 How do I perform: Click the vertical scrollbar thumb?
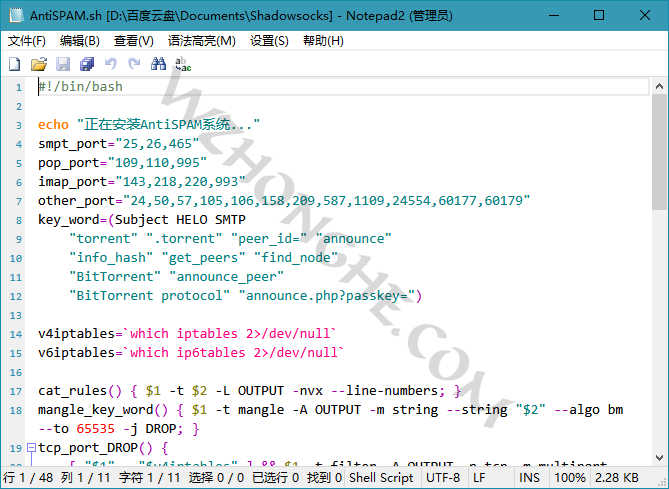pos(659,152)
